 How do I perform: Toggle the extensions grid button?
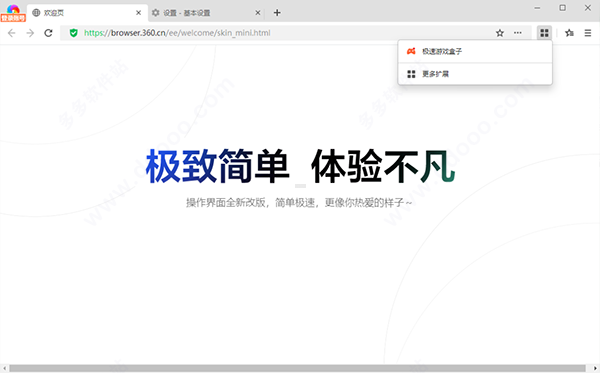pyautogui.click(x=544, y=33)
